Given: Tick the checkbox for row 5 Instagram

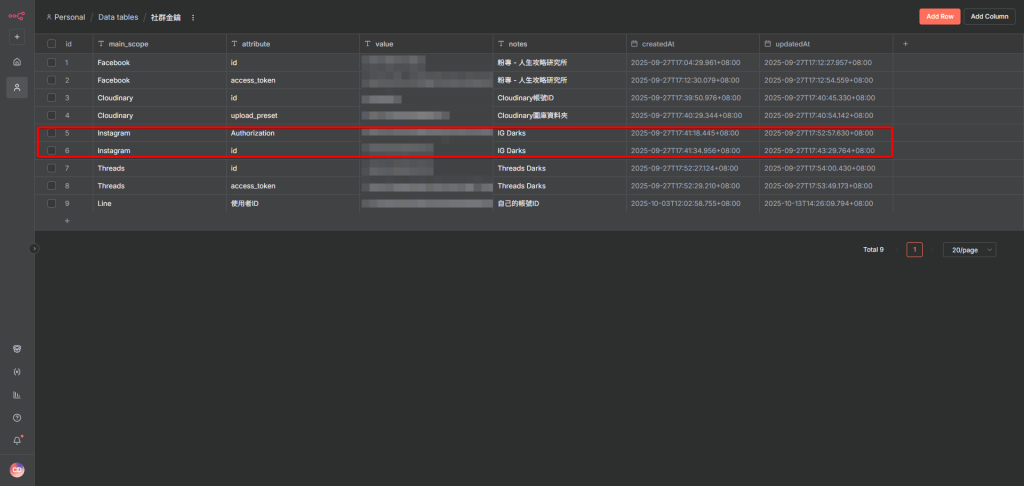Looking at the screenshot, I should [x=51, y=133].
